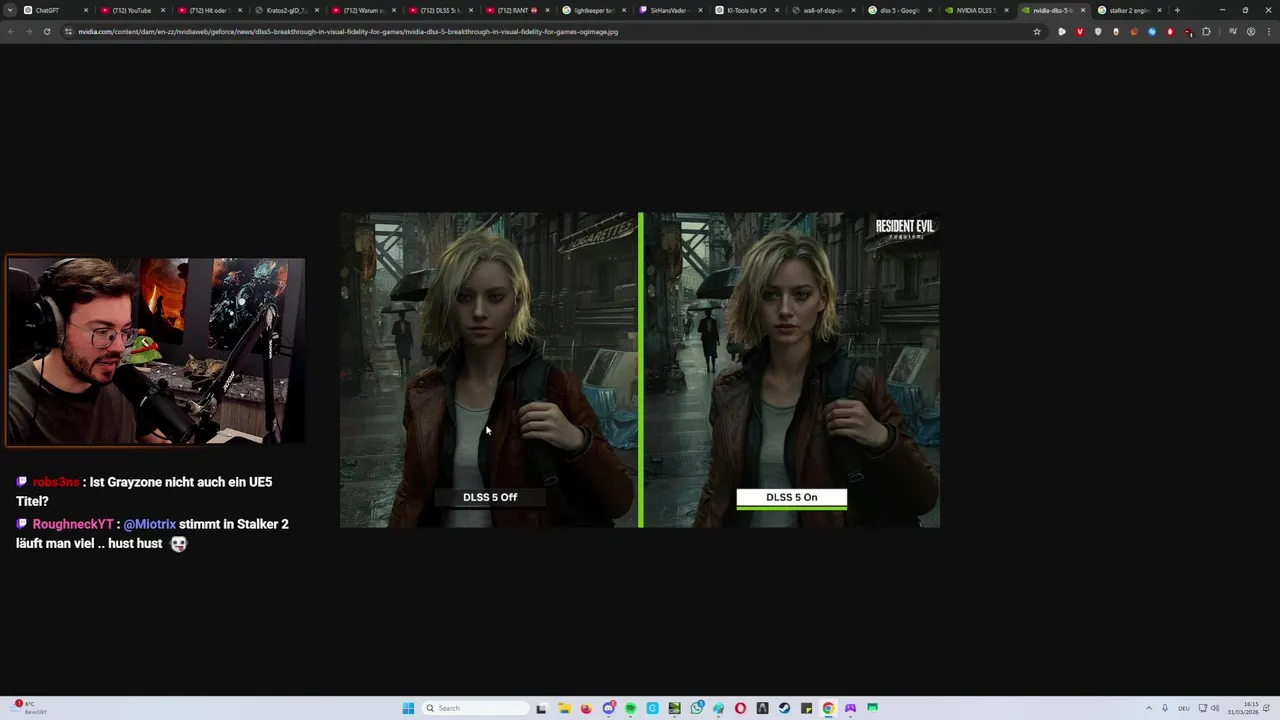Open the microphone tray icon

click(1165, 708)
